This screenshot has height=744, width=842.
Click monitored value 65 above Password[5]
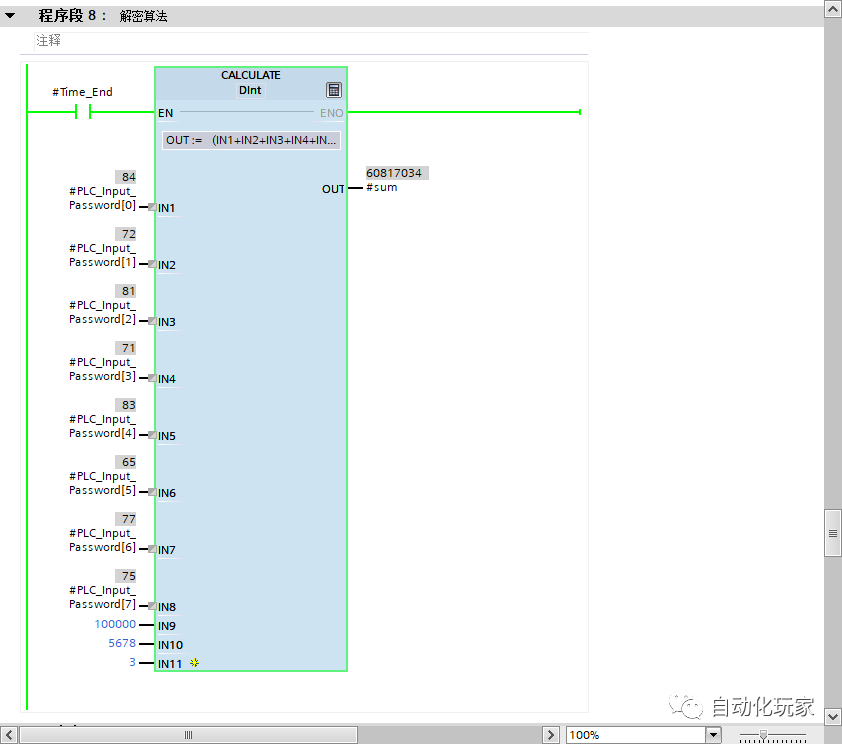click(x=126, y=462)
